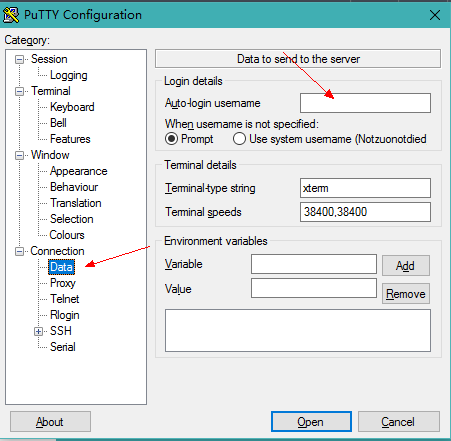Viewport: 451px width, 441px height.
Task: Open Selection settings category
Action: 72,219
